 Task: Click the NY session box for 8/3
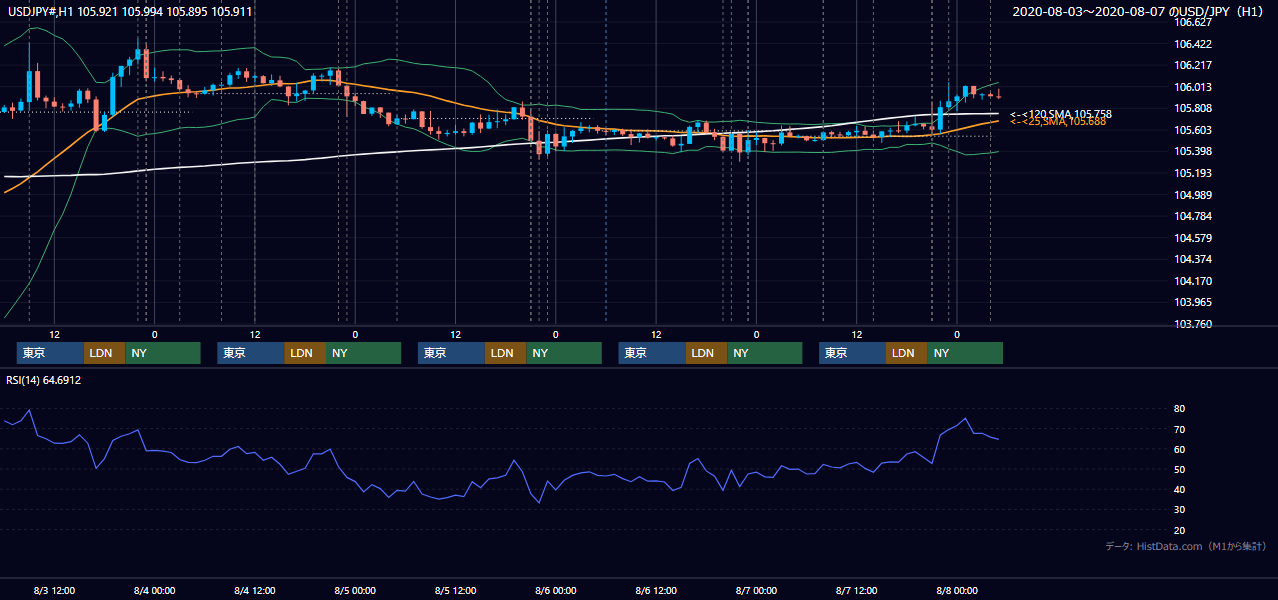click(163, 353)
